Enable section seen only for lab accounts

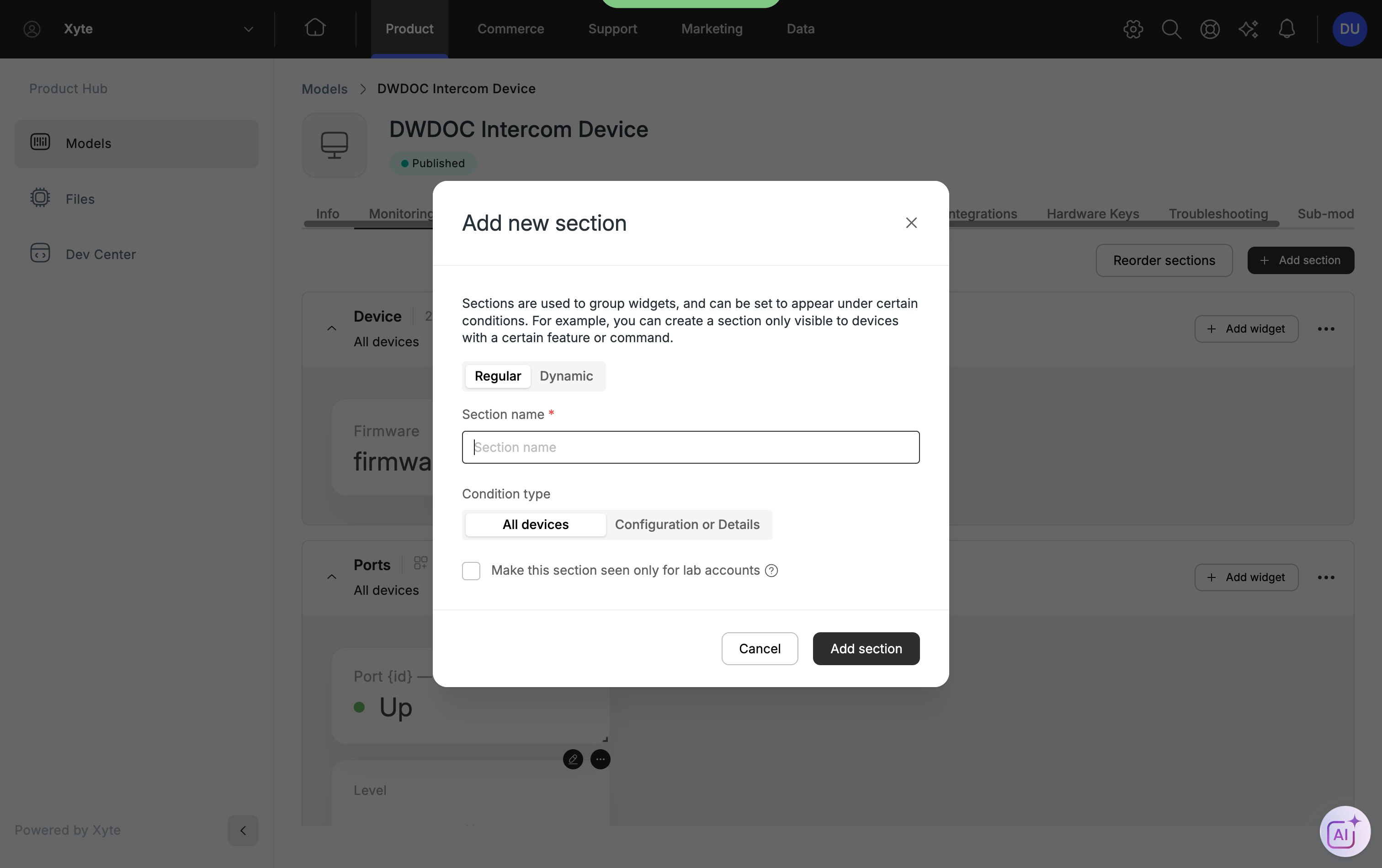471,571
